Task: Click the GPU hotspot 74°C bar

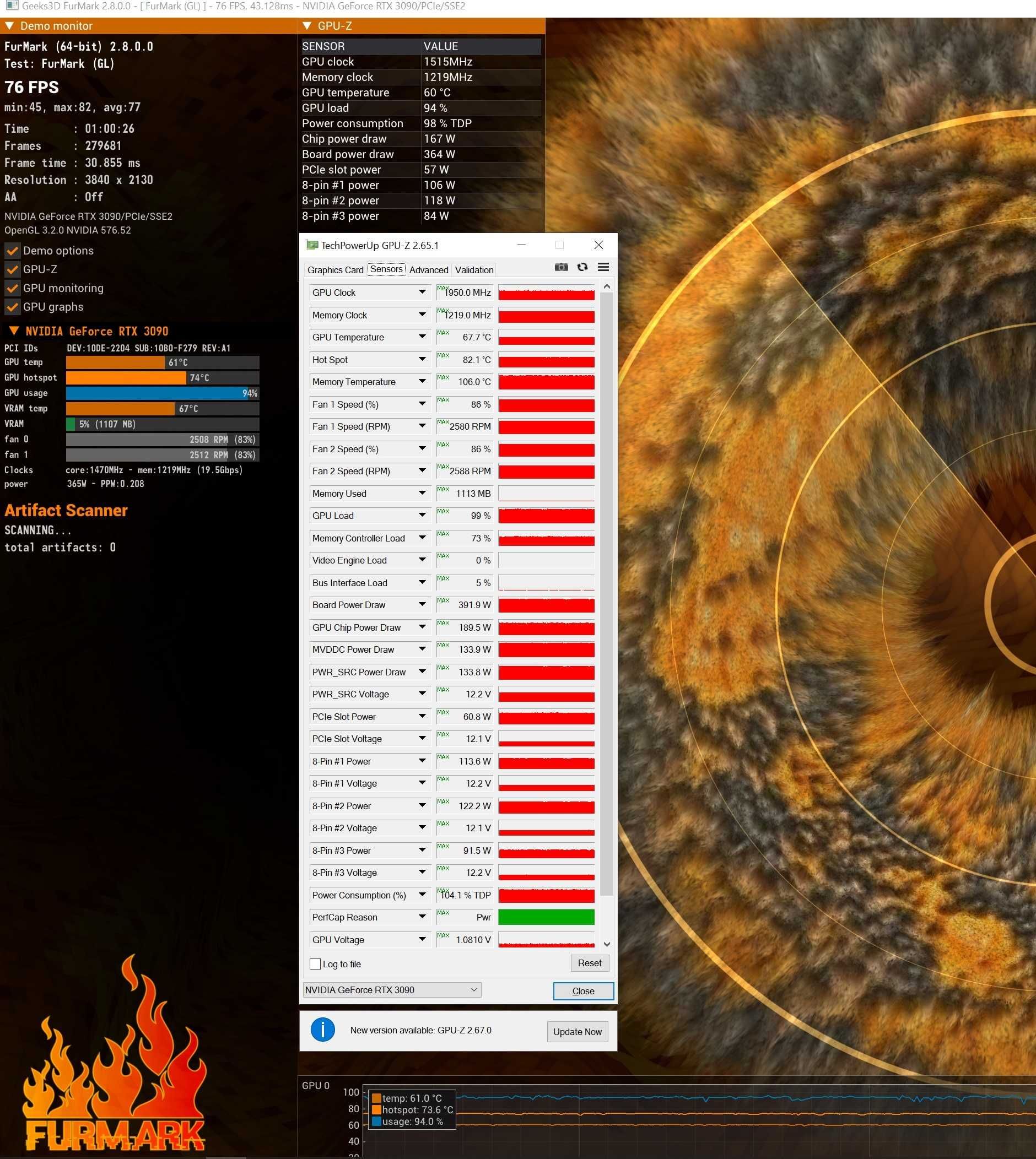Action: pos(162,378)
